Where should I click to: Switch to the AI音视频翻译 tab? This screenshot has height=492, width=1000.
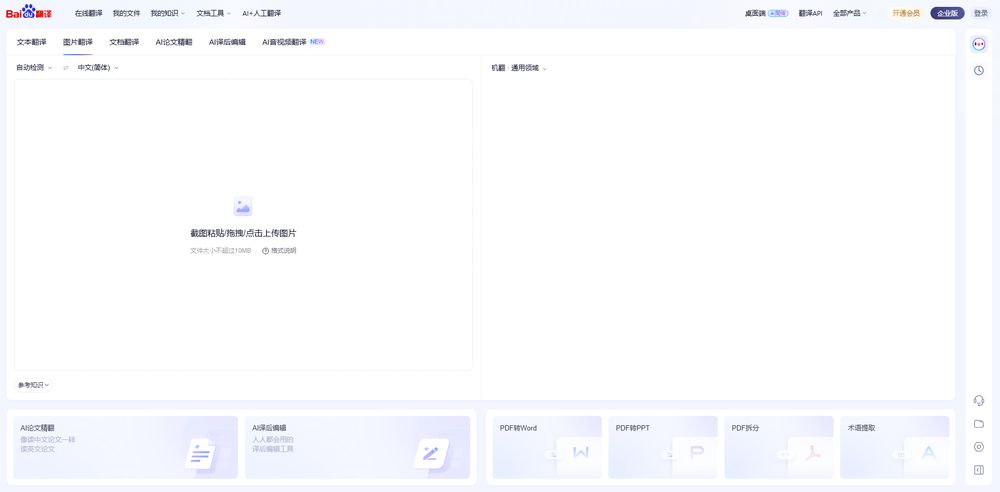coord(284,42)
